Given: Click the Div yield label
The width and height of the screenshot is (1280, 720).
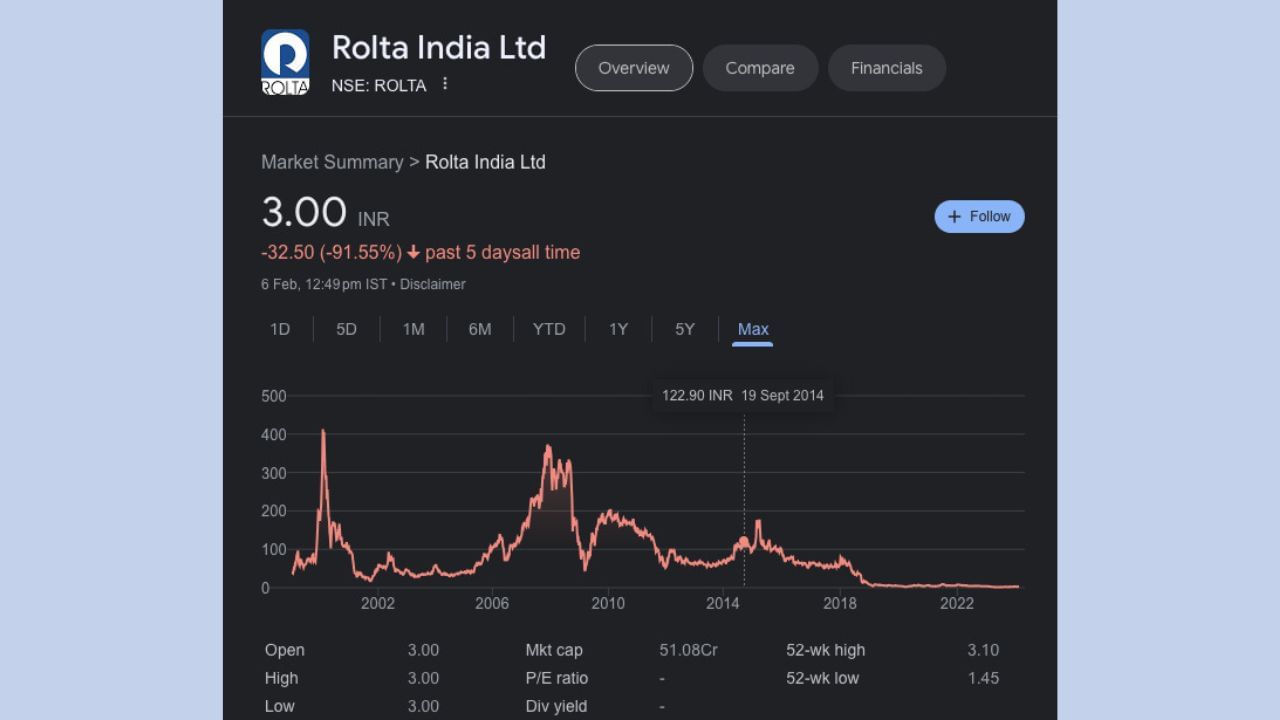Looking at the screenshot, I should pos(556,706).
